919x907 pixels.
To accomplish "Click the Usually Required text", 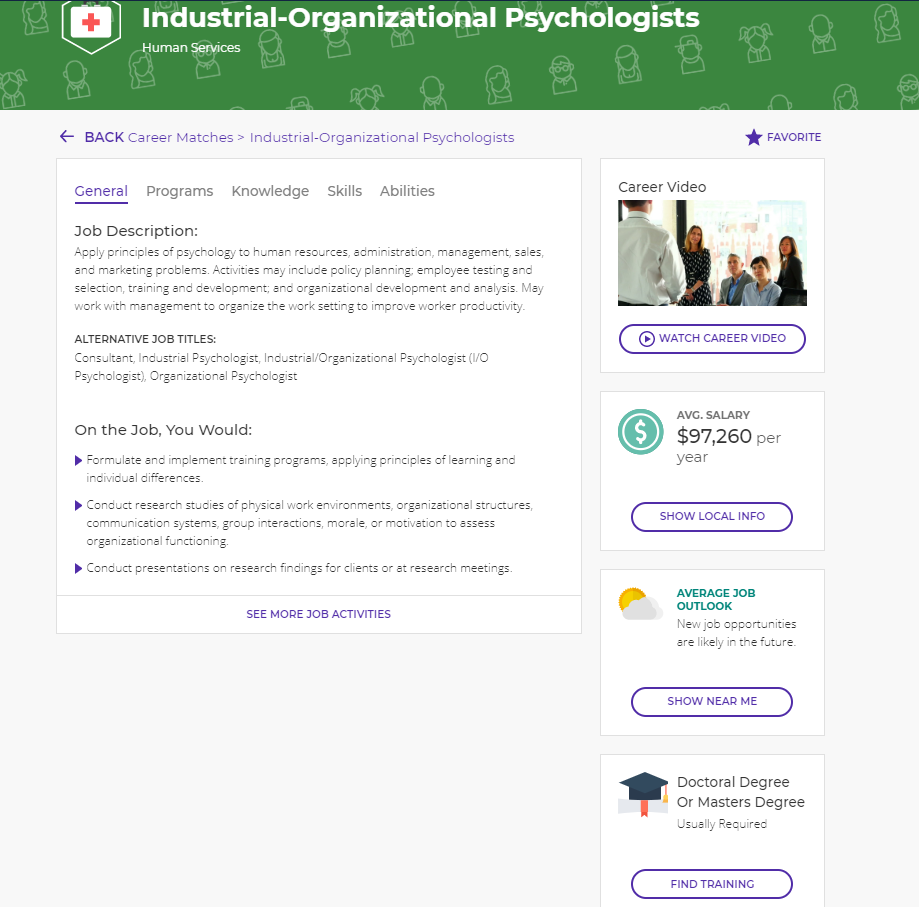I will (x=721, y=824).
